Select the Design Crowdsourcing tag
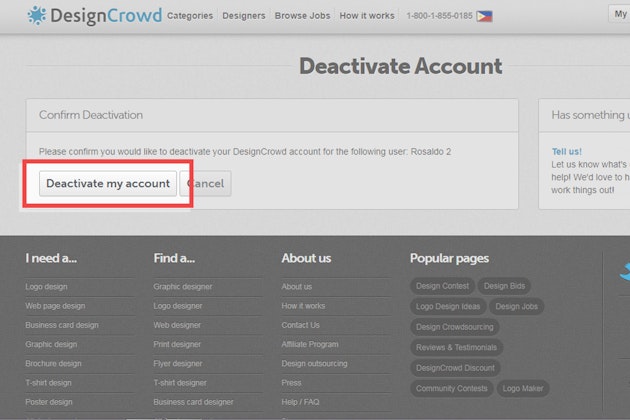The width and height of the screenshot is (630, 420). 454,327
